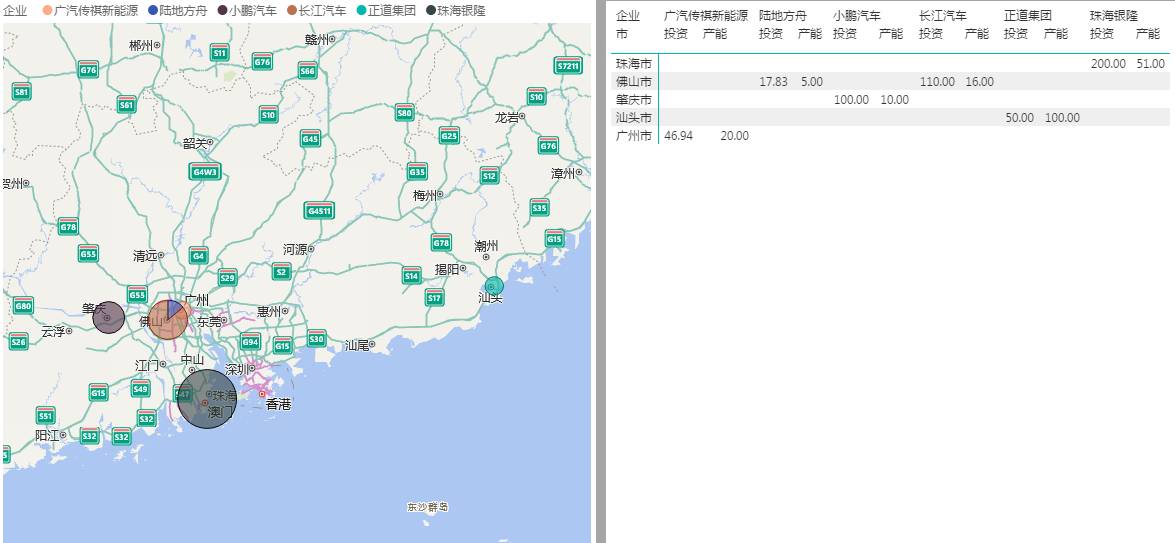The width and height of the screenshot is (1175, 543).
Task: Click the 51.00 cell in the 珠海市 row
Action: point(1150,64)
